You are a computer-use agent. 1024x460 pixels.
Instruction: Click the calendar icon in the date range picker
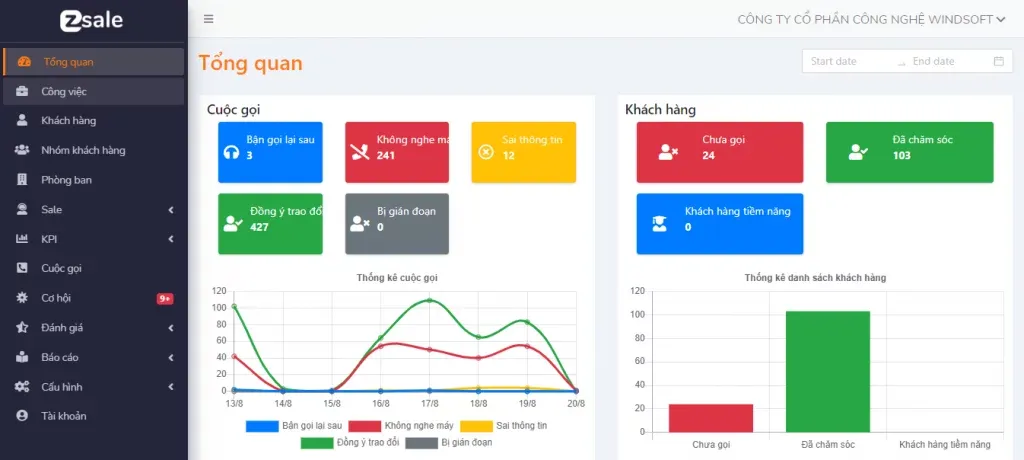tap(998, 61)
